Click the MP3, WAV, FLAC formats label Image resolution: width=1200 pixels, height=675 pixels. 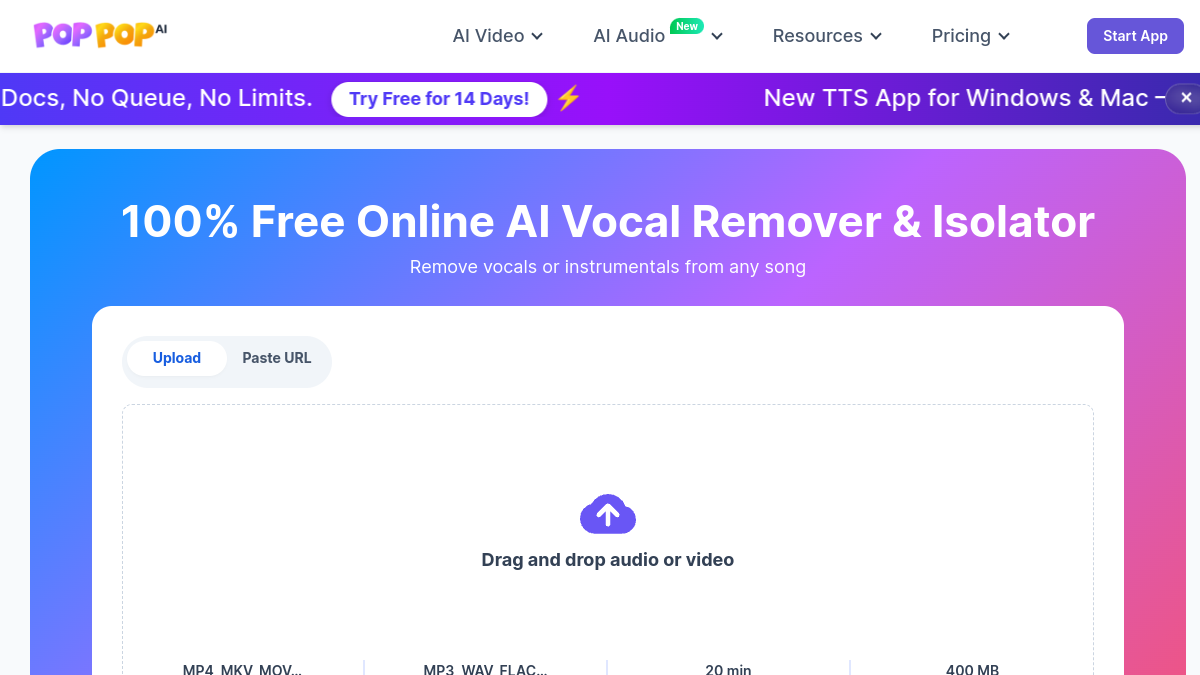point(485,669)
